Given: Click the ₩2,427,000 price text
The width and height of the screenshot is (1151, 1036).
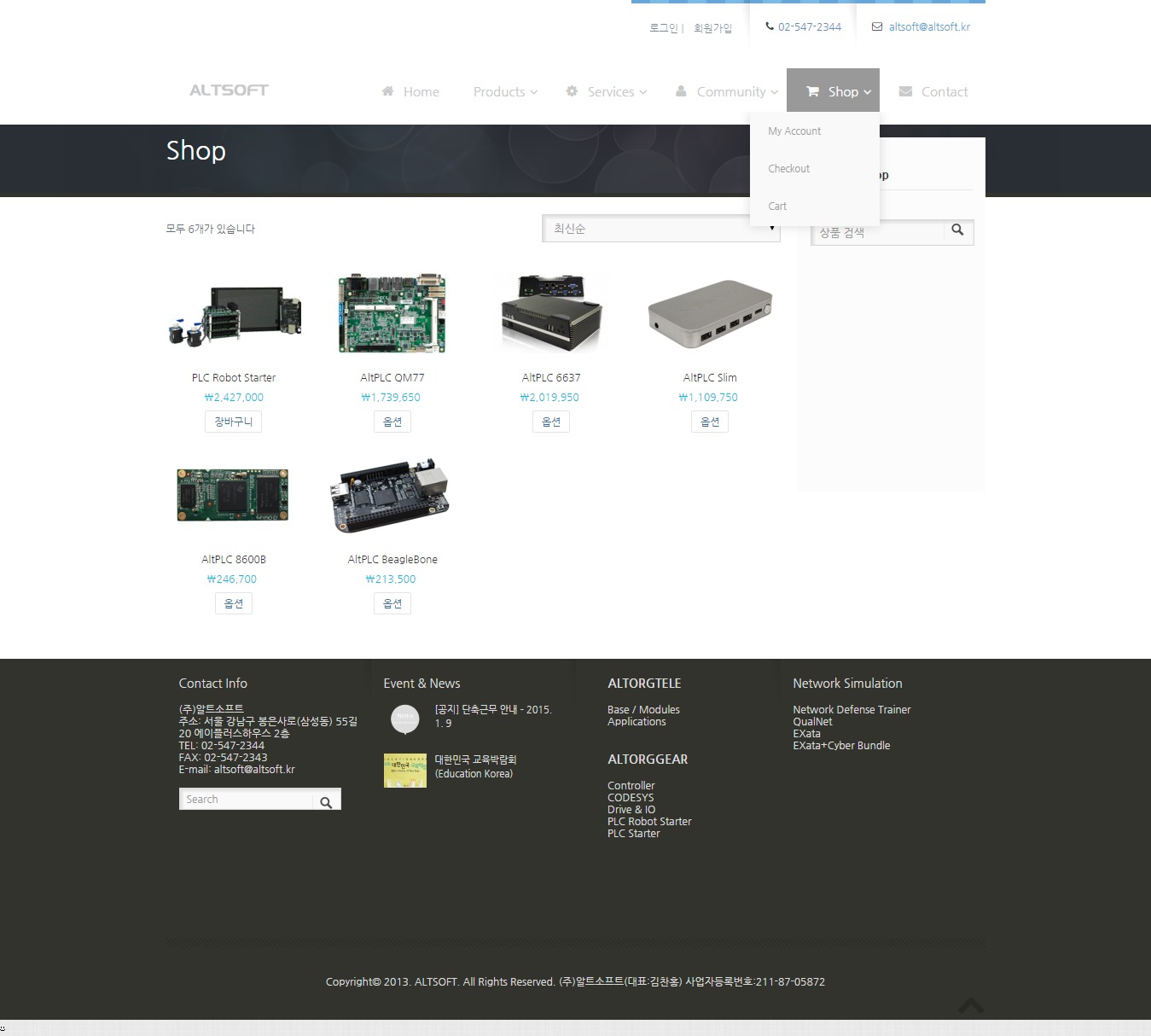Looking at the screenshot, I should (x=234, y=397).
